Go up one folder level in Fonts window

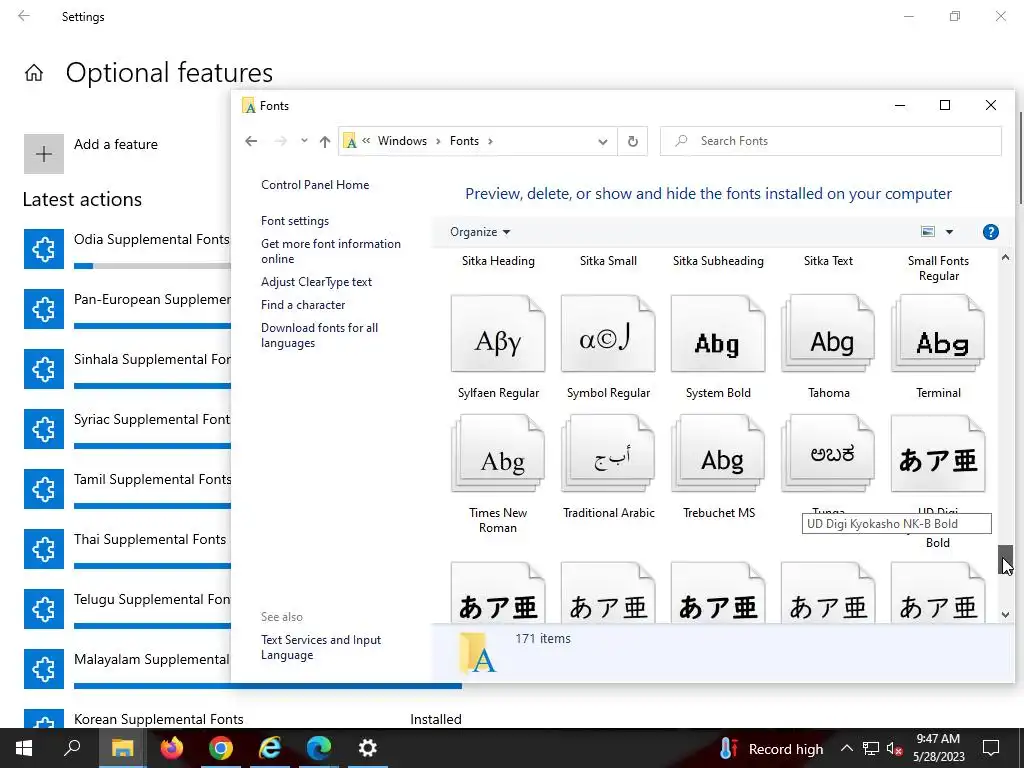tap(325, 141)
